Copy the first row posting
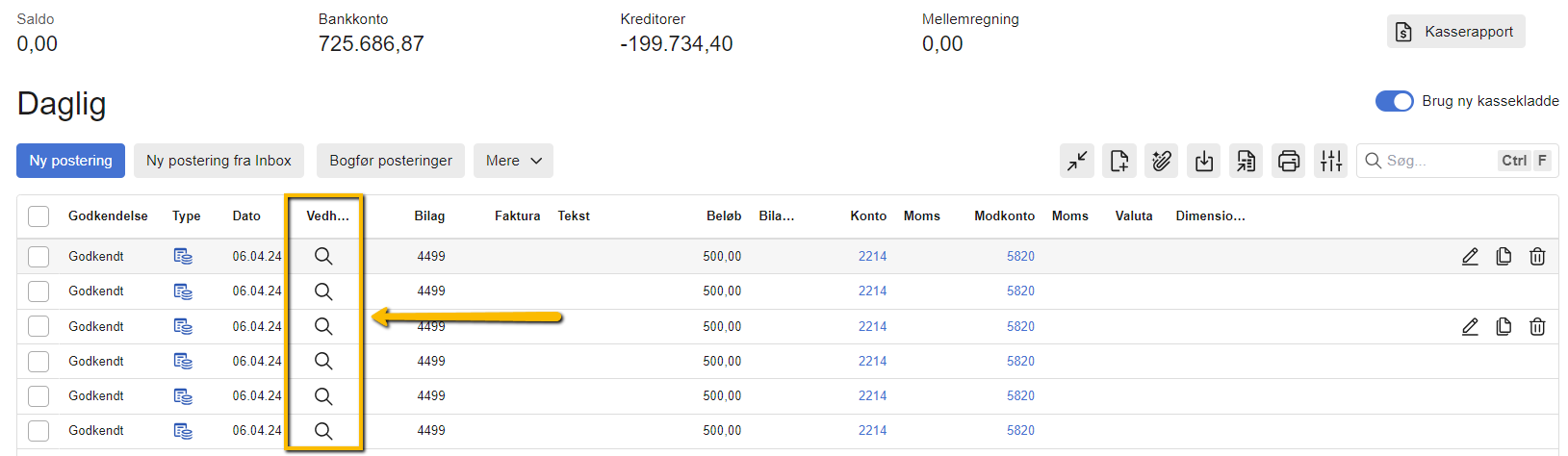This screenshot has width=1568, height=456. pos(1504,256)
